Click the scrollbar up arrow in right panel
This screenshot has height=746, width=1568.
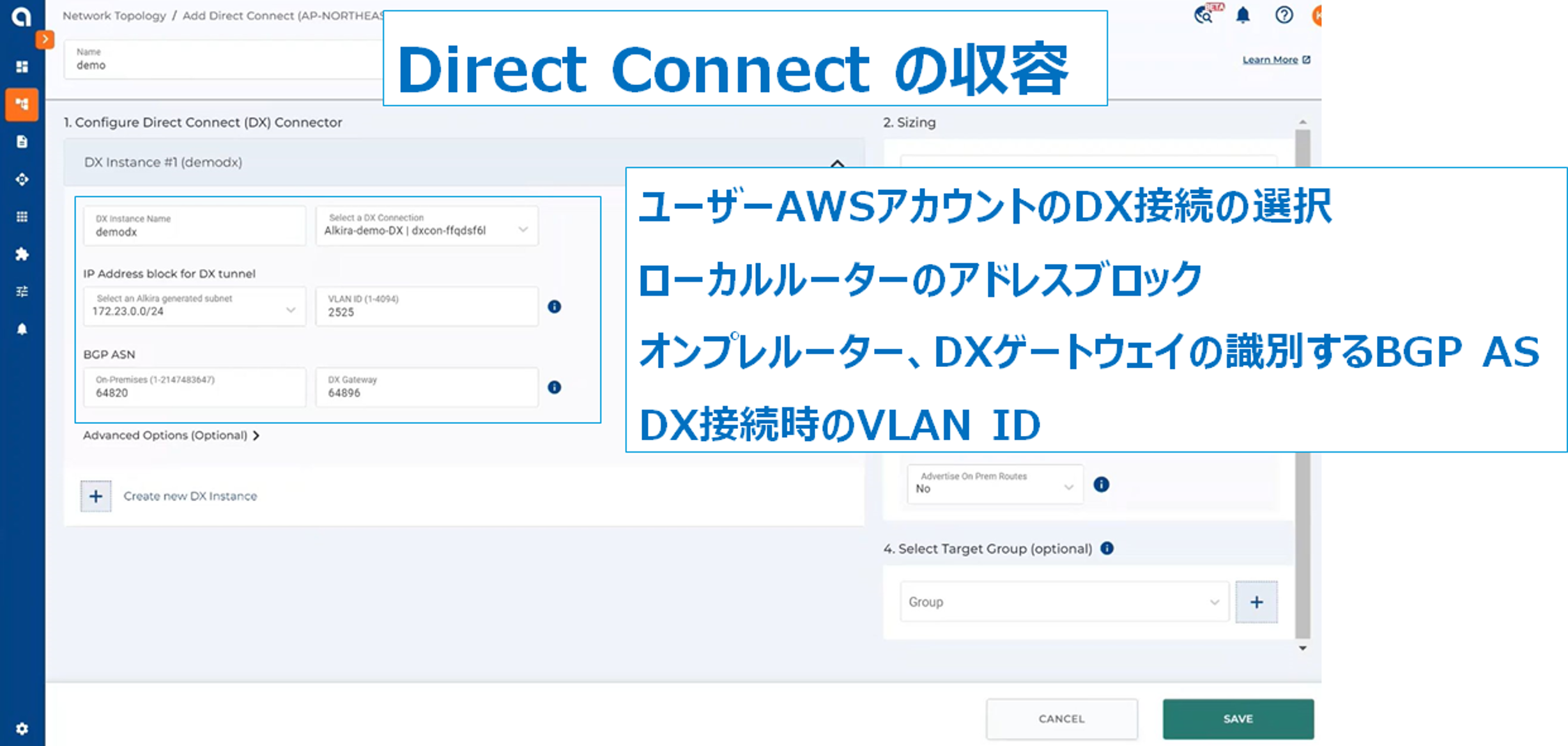pyautogui.click(x=1303, y=121)
